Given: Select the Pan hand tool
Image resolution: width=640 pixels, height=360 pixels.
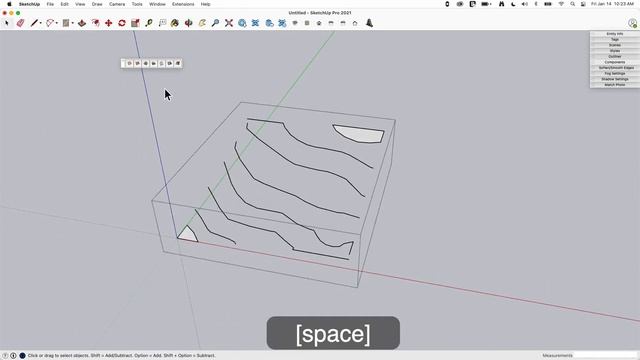Looking at the screenshot, I should [202, 23].
